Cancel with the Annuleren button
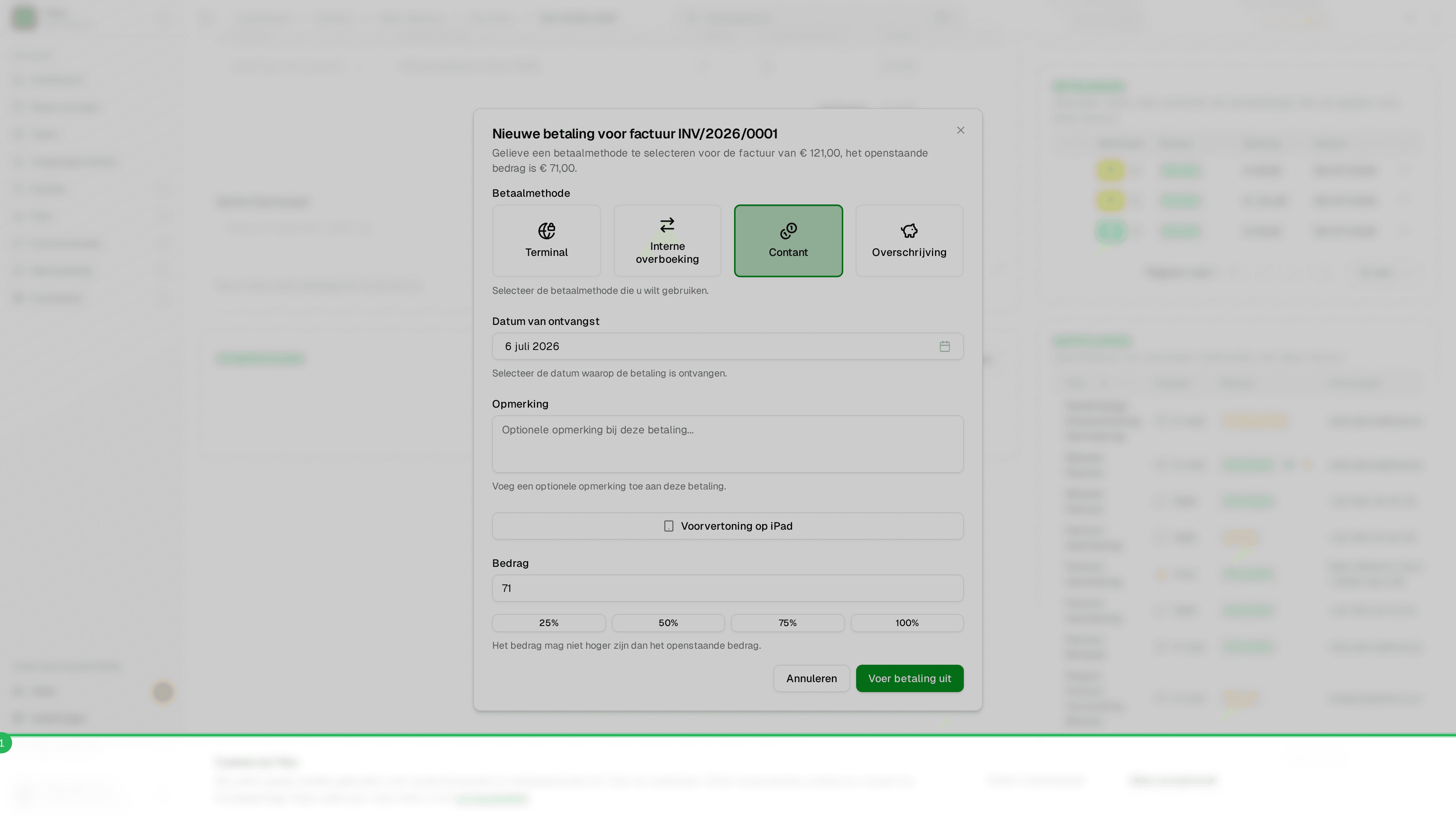The image size is (1456, 819). click(x=811, y=678)
